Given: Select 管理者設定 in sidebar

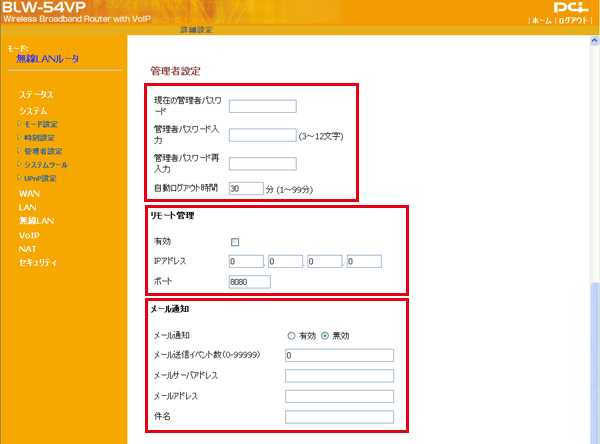Looking at the screenshot, I should click(x=43, y=151).
